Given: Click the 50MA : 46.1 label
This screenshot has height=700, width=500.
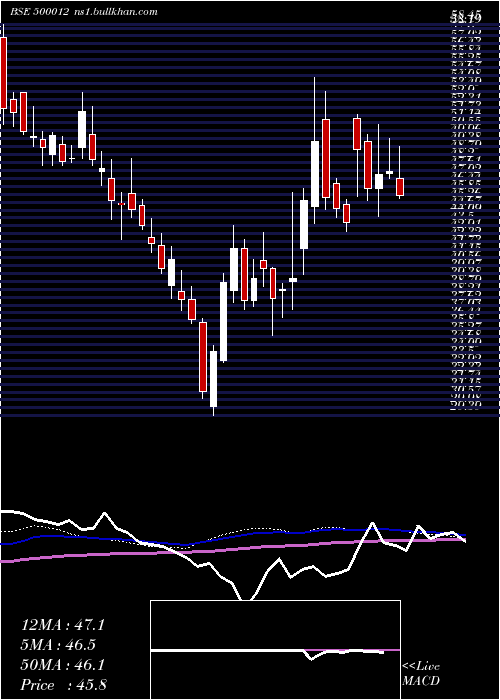Looking at the screenshot, I should pyautogui.click(x=63, y=665).
